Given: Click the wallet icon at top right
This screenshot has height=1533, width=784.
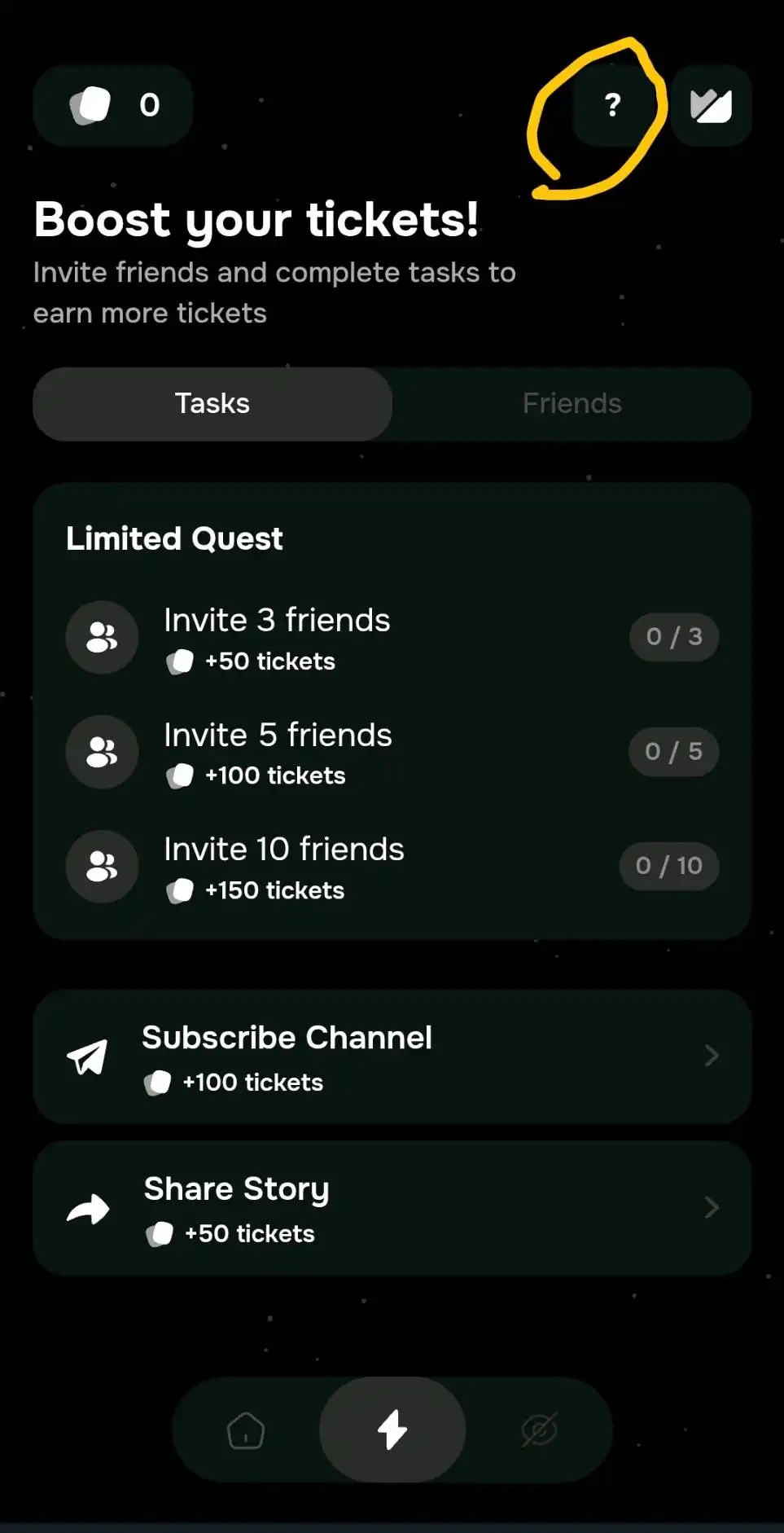Looking at the screenshot, I should pos(711,106).
